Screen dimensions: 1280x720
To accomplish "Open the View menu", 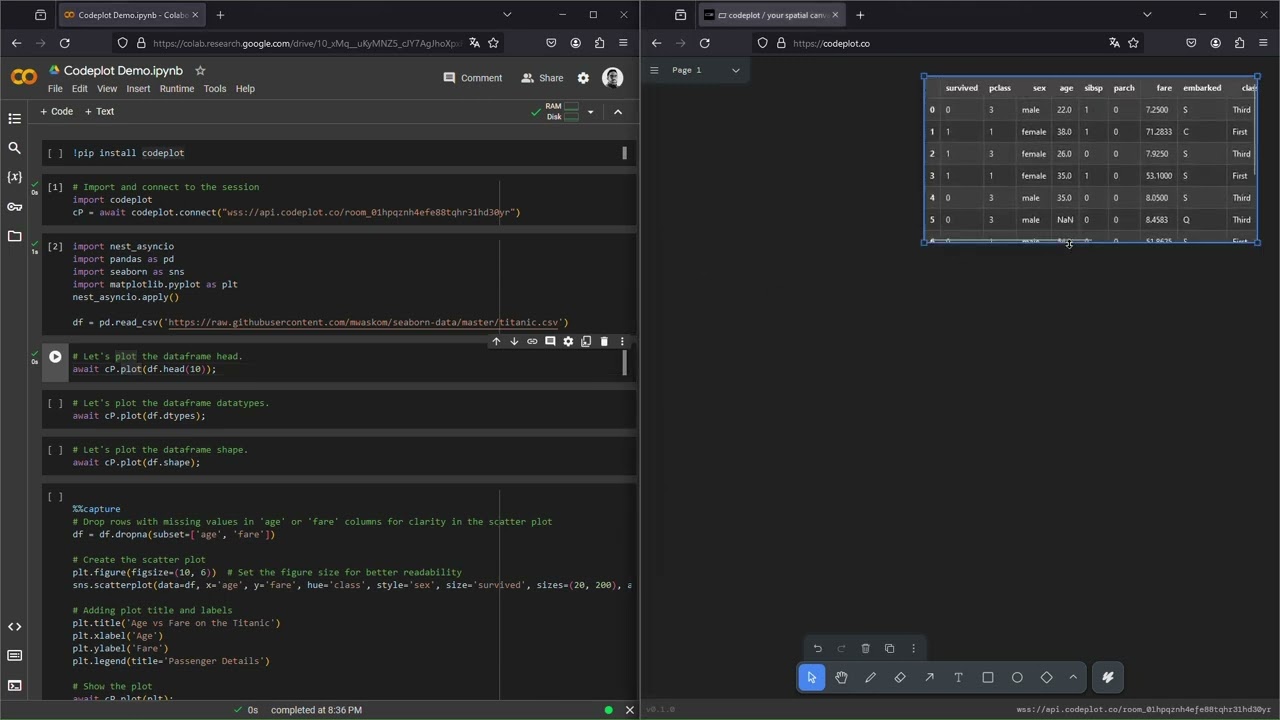I will [107, 89].
